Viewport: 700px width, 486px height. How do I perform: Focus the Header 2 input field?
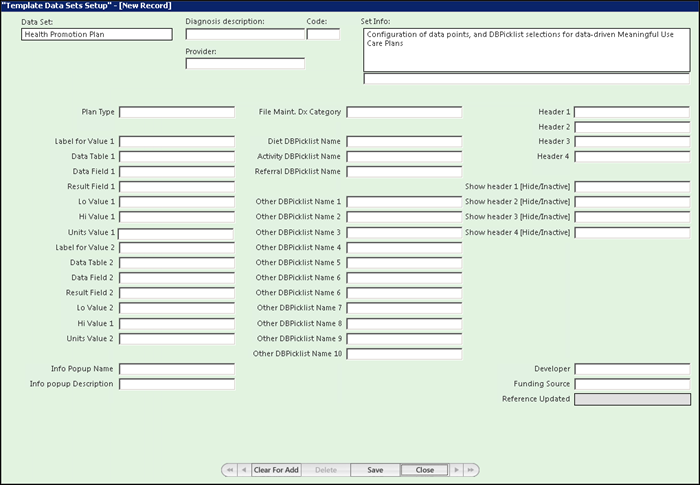click(x=632, y=127)
